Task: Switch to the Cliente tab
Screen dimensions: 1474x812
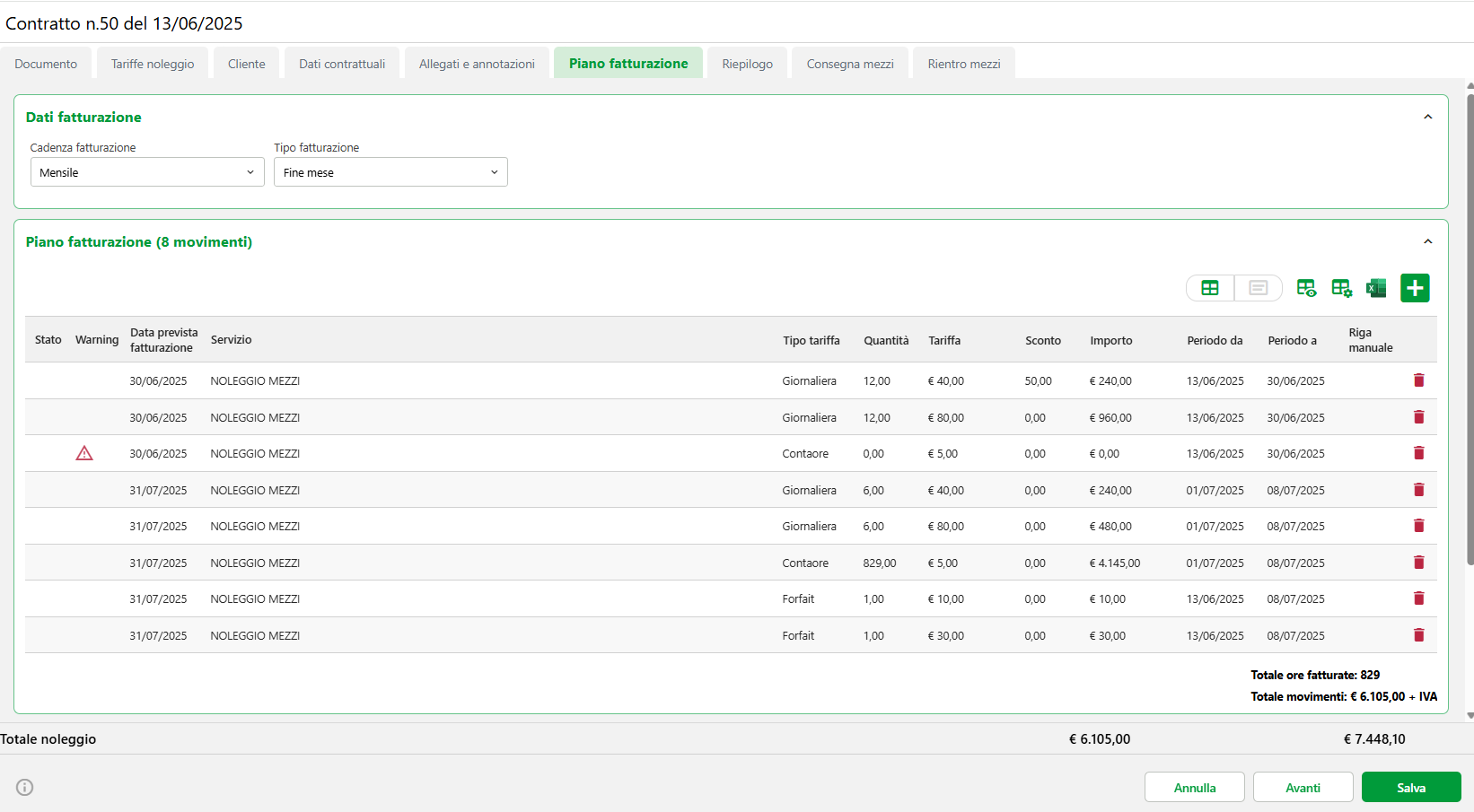Action: click(x=247, y=64)
